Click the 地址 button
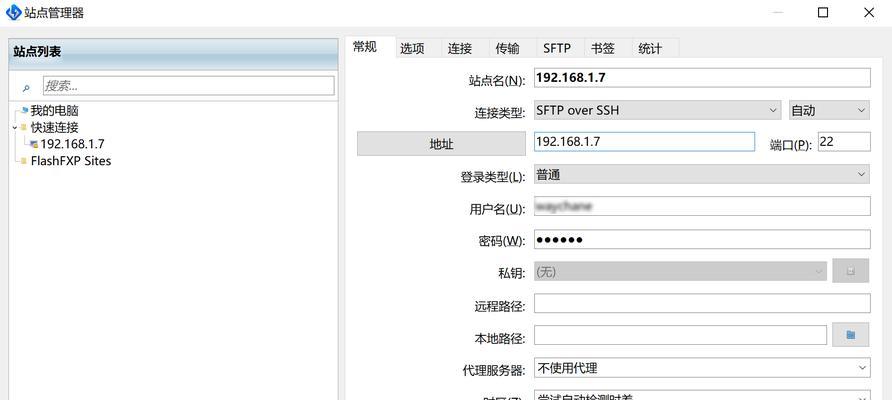The height and width of the screenshot is (400, 892). point(441,143)
